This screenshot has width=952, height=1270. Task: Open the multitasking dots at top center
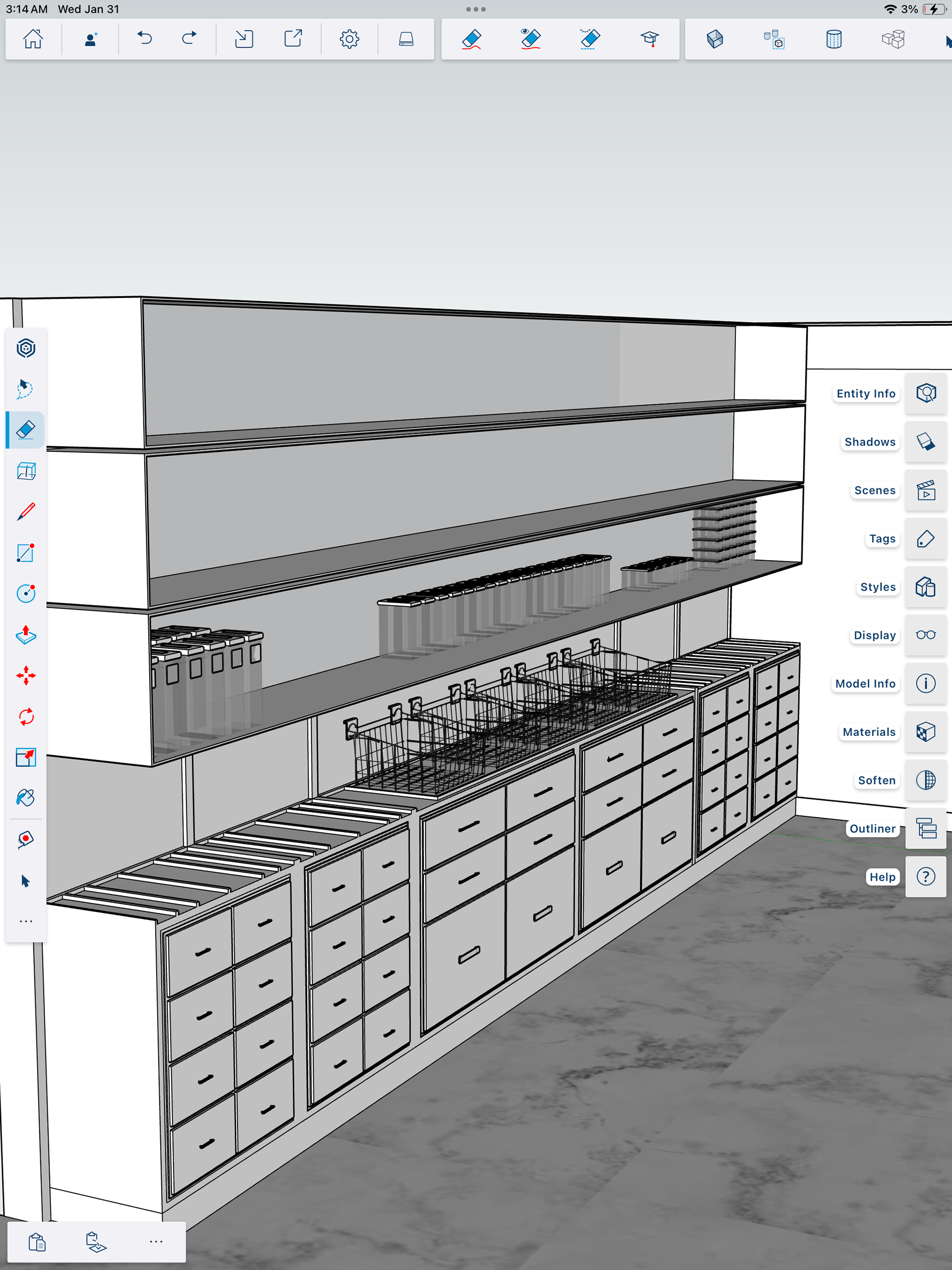coord(476,9)
